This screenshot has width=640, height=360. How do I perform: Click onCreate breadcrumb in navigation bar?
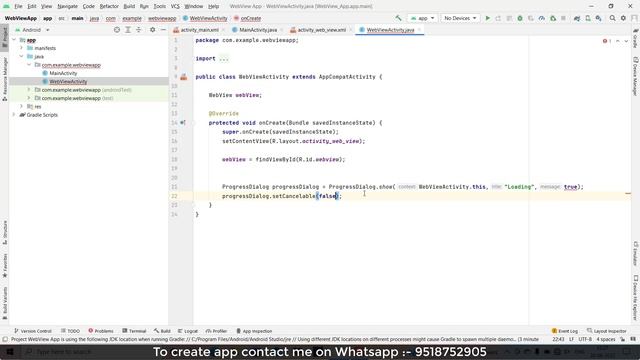[247, 18]
